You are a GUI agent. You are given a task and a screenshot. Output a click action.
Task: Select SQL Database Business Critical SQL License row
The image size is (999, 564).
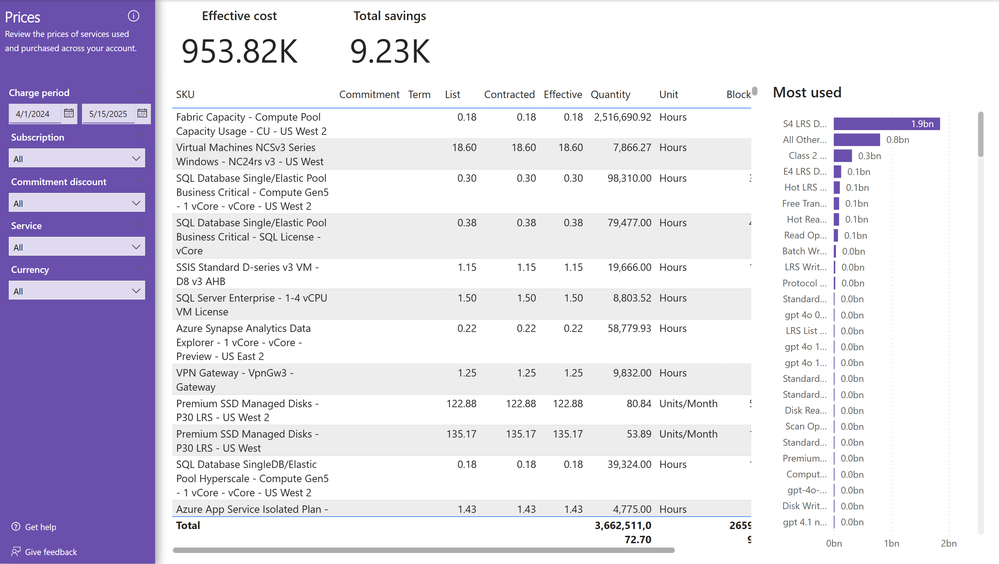[461, 236]
